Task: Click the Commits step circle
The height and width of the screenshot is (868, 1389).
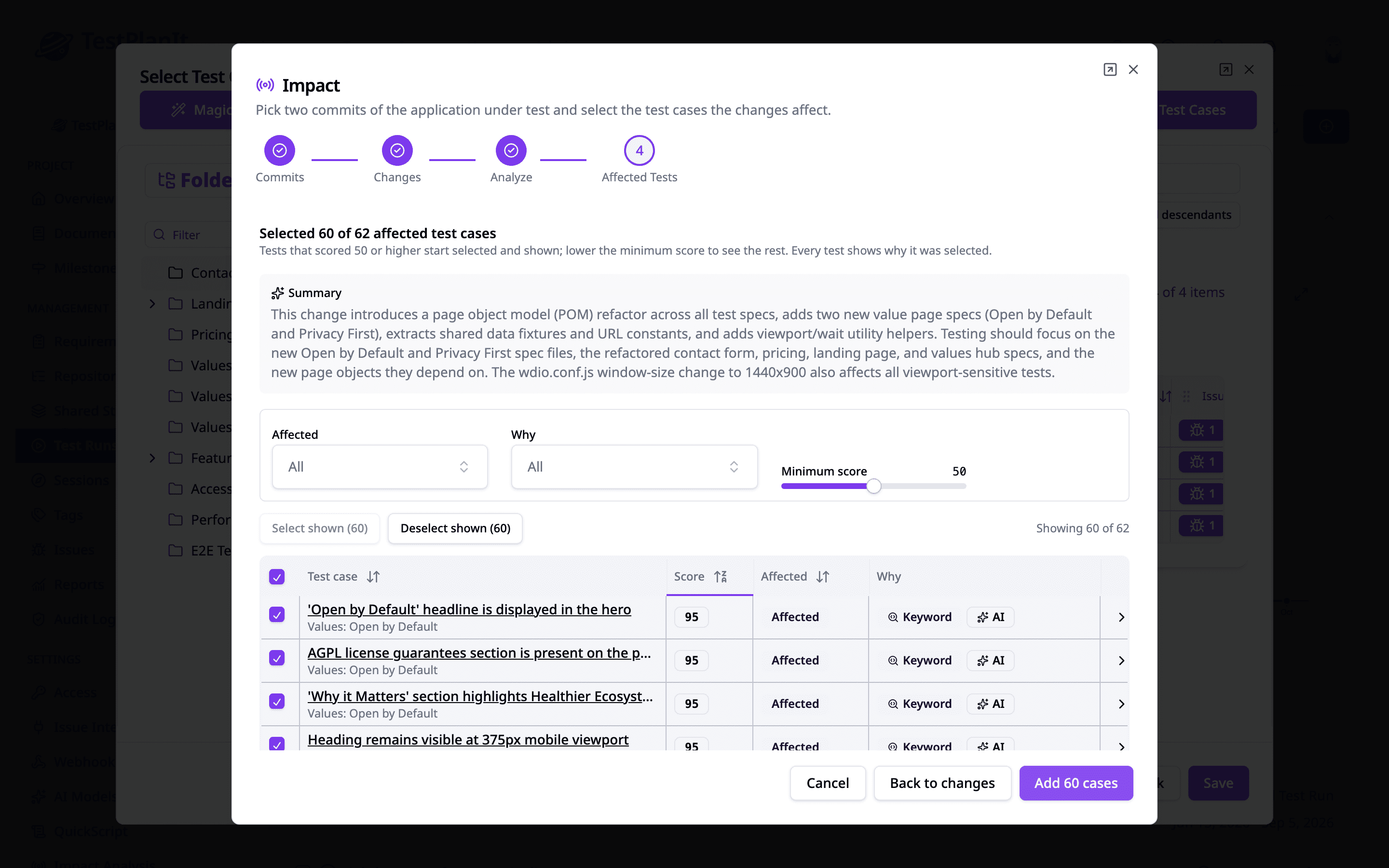Action: pos(280,150)
